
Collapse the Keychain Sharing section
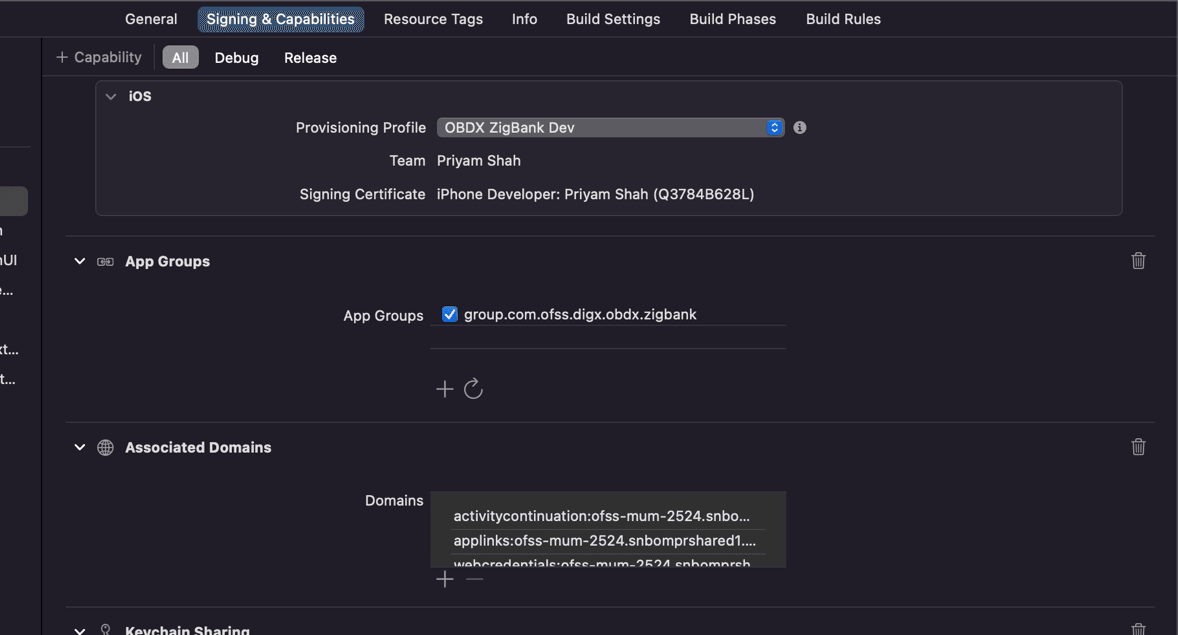coord(80,630)
